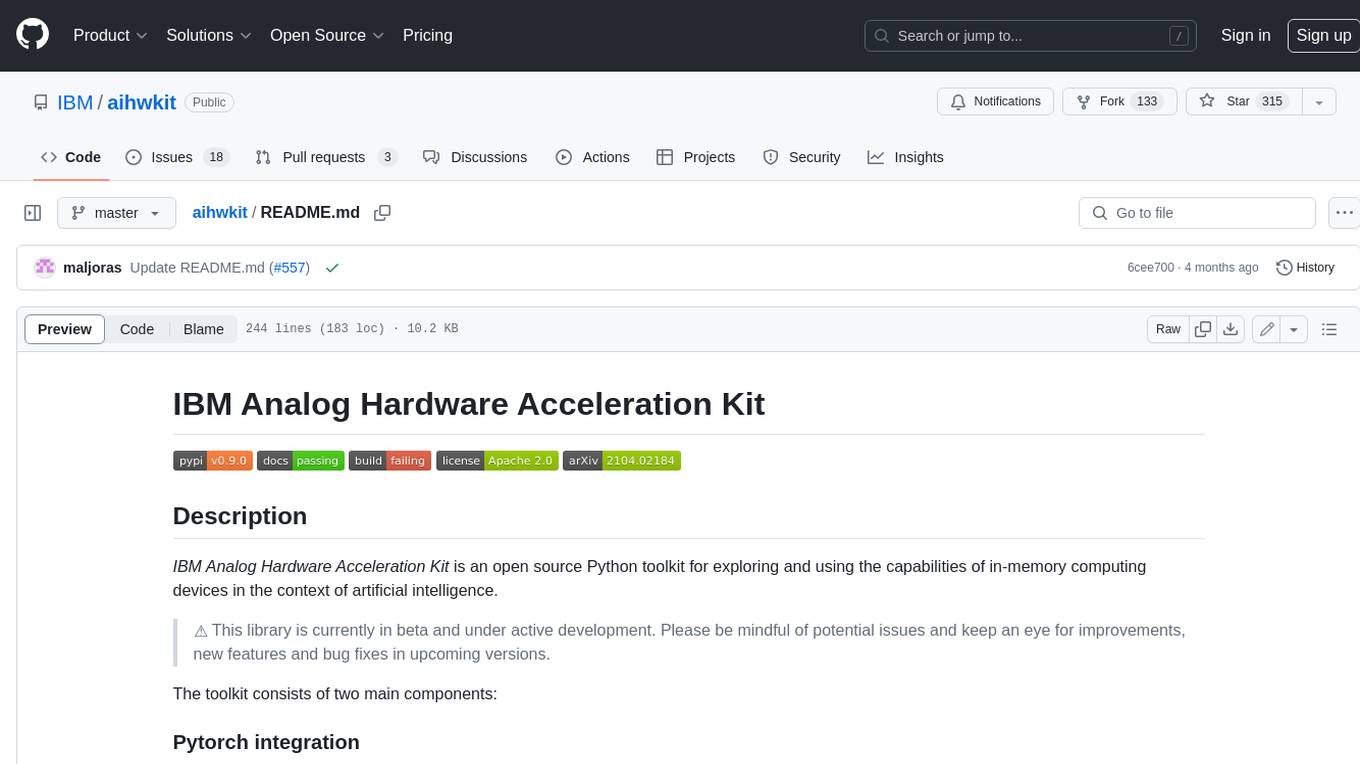Open commit 6cee700
The image size is (1360, 764).
[x=1150, y=268]
